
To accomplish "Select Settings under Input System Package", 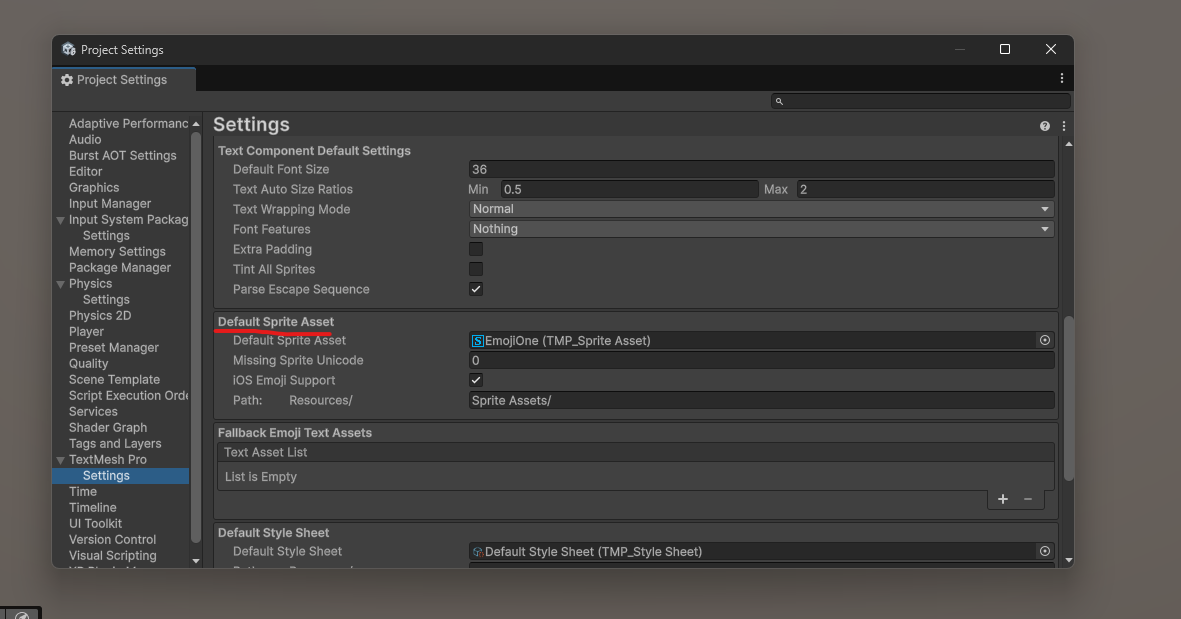I will (106, 236).
